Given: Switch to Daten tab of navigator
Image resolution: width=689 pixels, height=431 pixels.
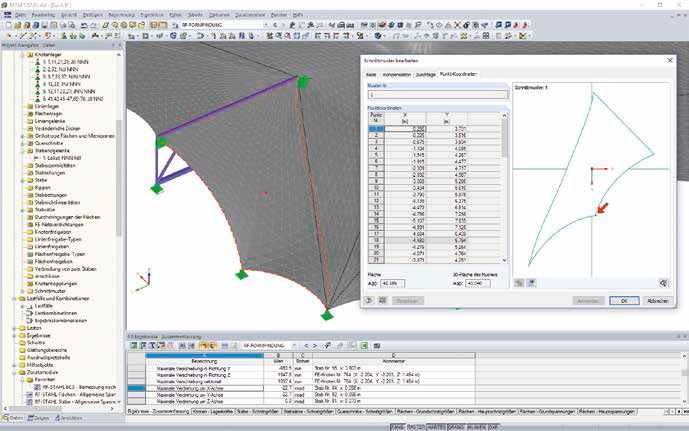Looking at the screenshot, I should tap(13, 418).
